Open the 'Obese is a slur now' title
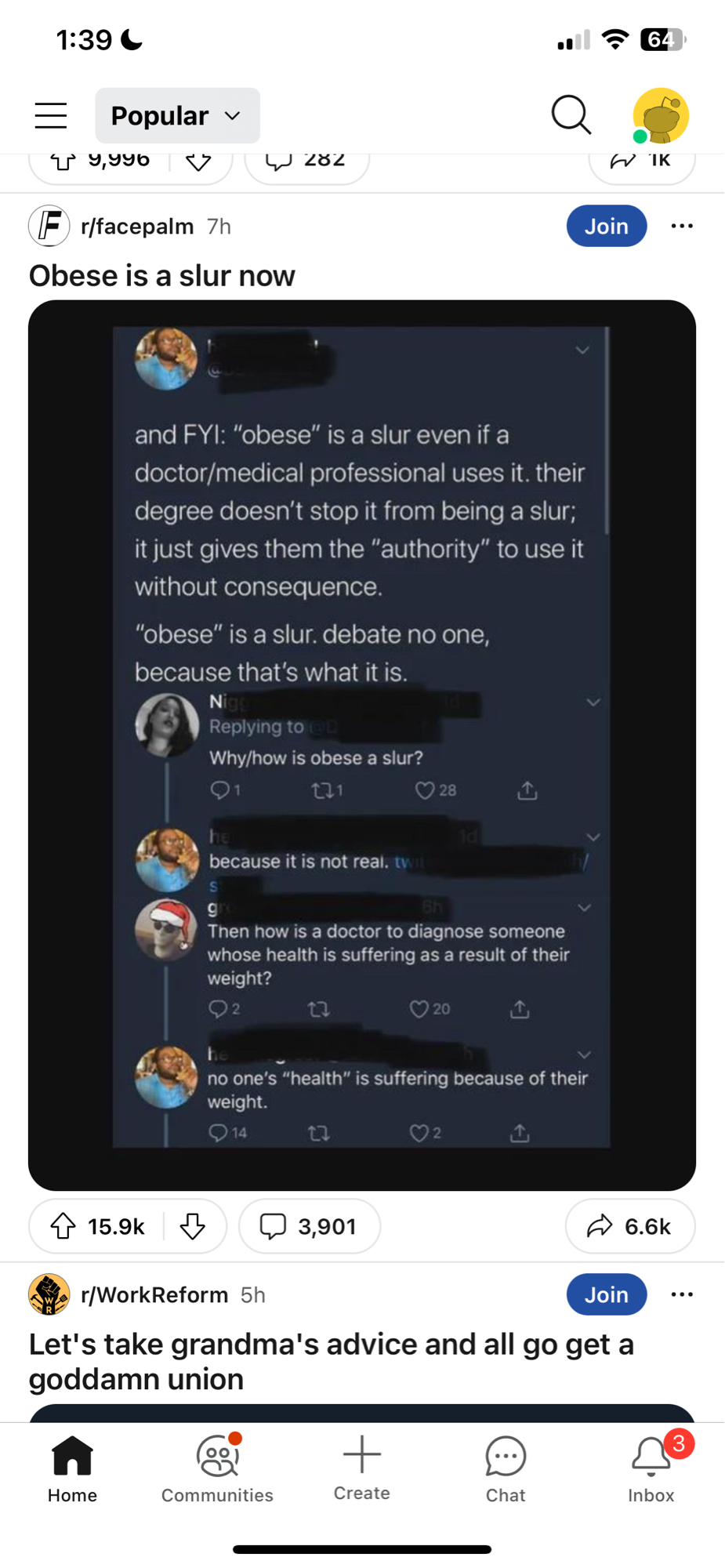Screen dimensions: 725x1568 pyautogui.click(x=162, y=276)
